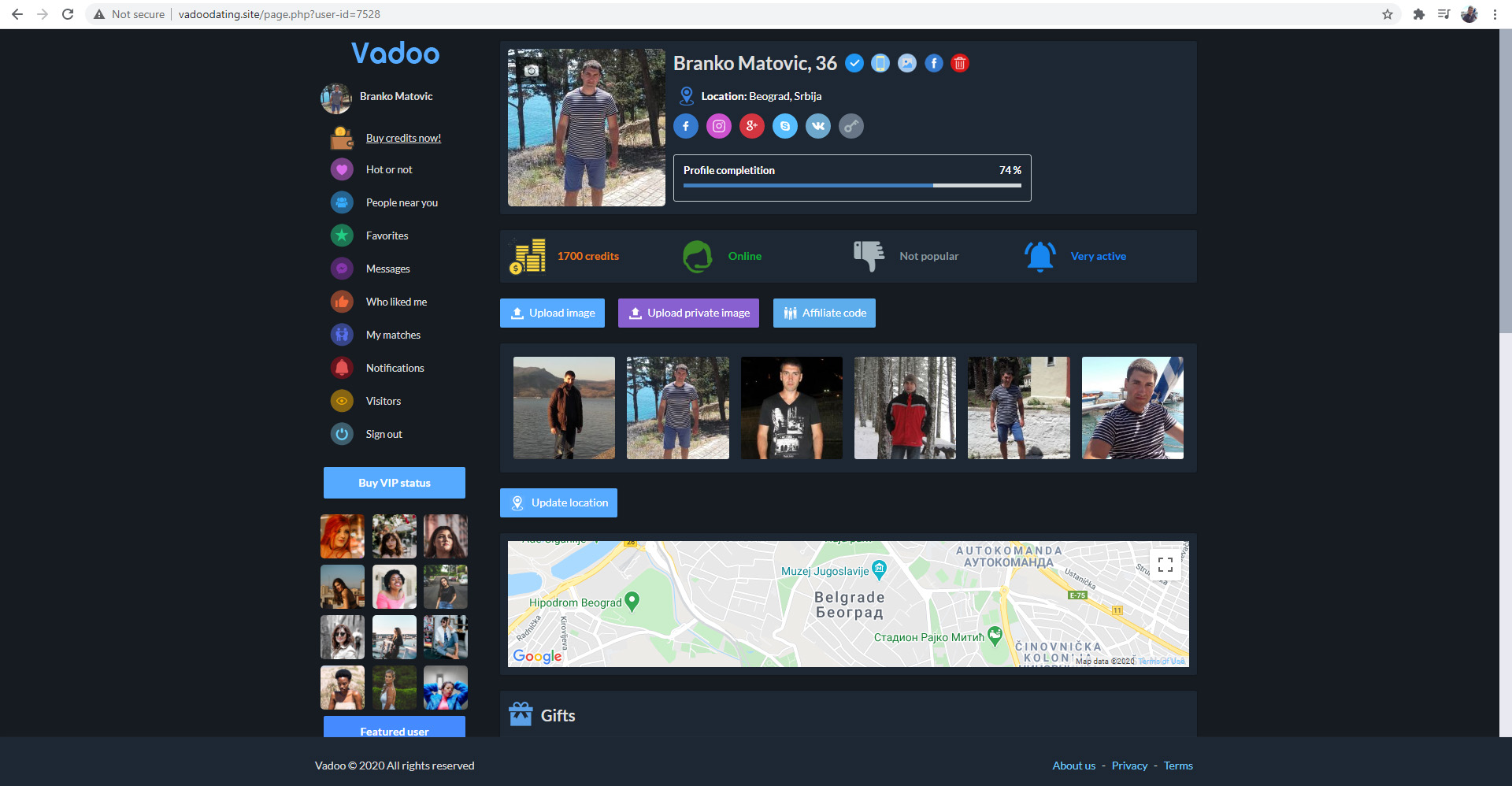Bookmark this page with the star icon
Image resolution: width=1512 pixels, height=786 pixels.
pyautogui.click(x=1388, y=14)
